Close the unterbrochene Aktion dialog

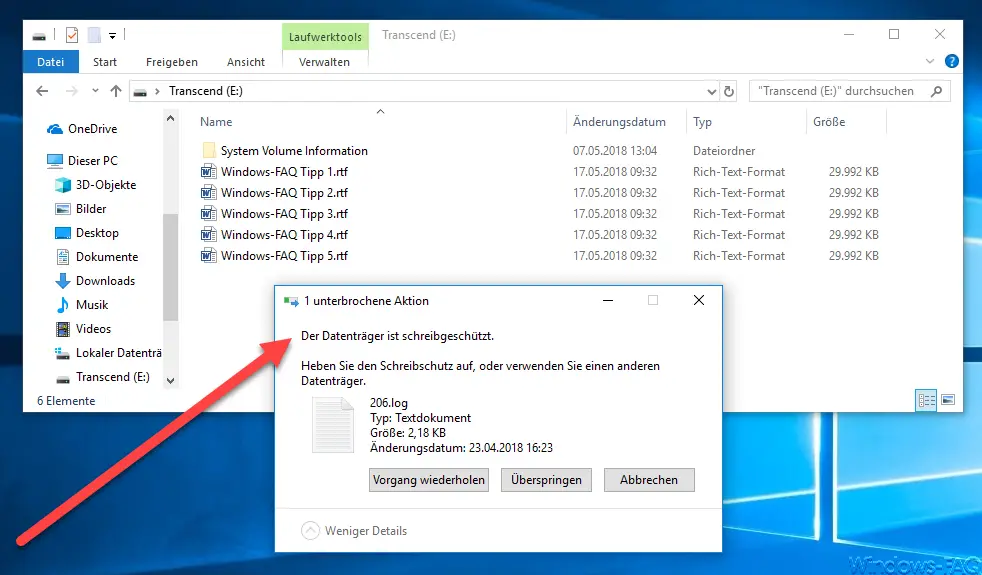point(699,301)
